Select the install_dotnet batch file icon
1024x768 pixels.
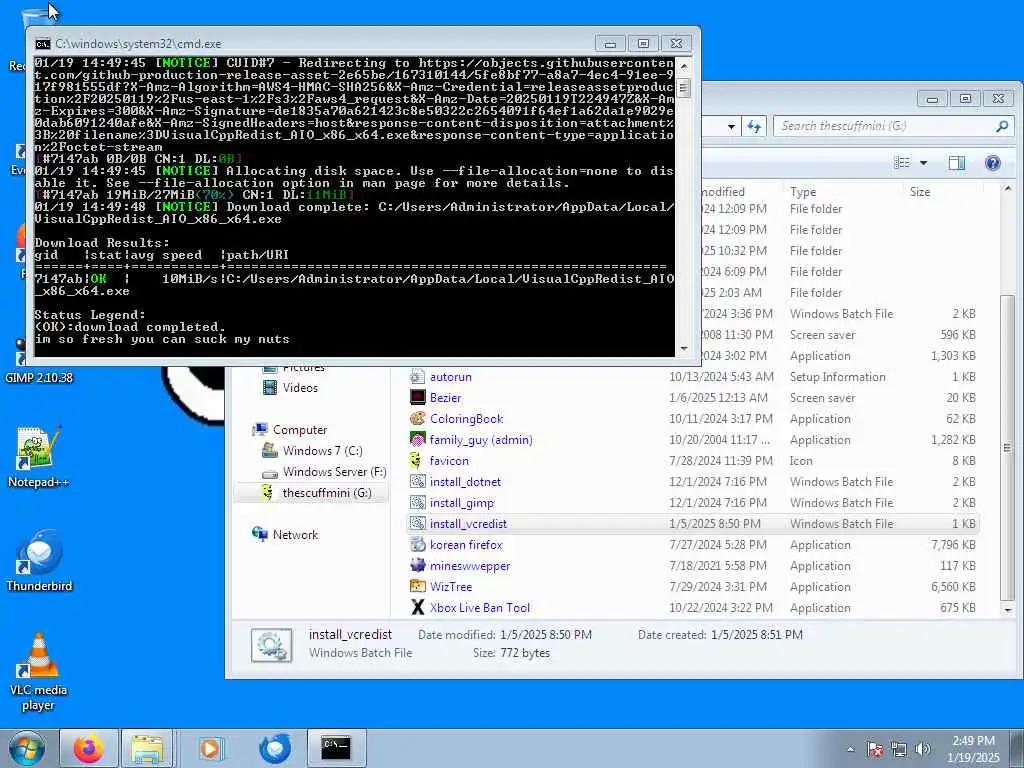[x=417, y=481]
